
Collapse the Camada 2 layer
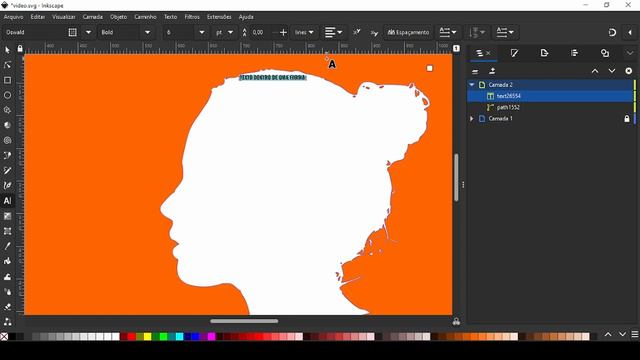[472, 85]
